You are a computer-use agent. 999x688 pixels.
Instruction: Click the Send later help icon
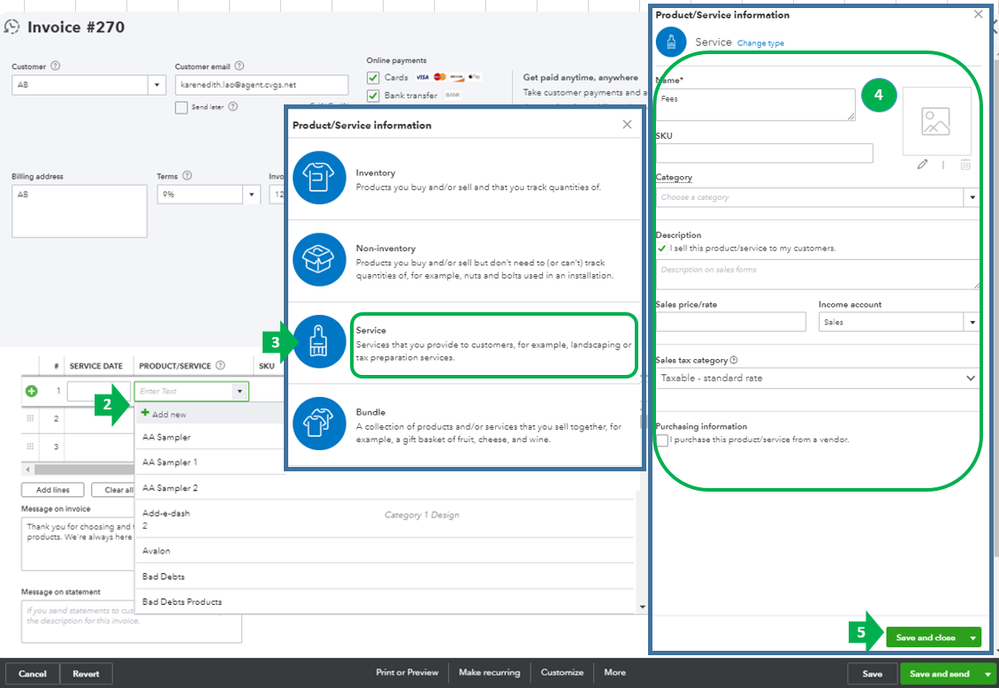click(233, 106)
